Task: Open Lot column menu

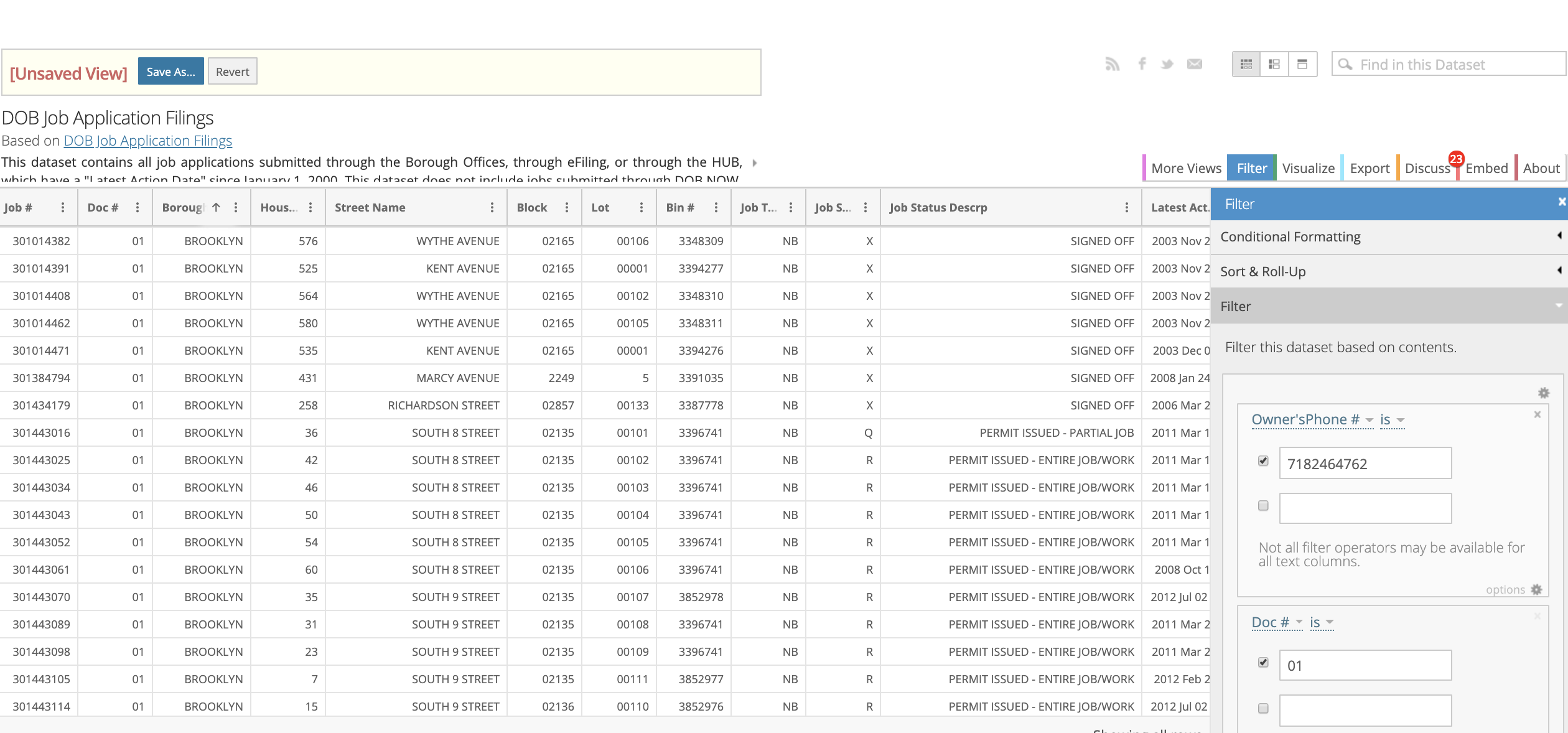Action: coord(642,207)
